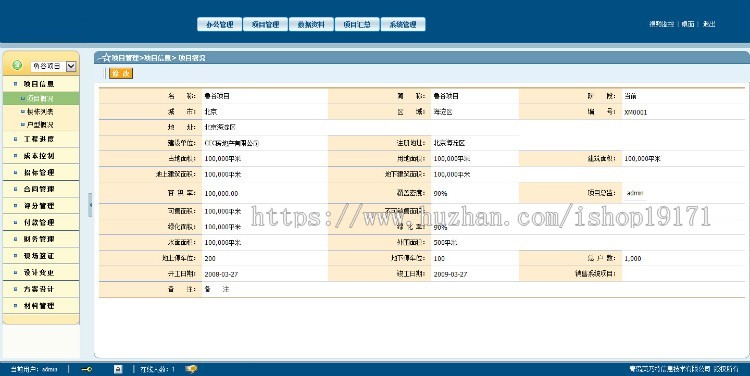Expand 现场签证 sidebar section
Screen dimensions: 750x376
coord(39,256)
